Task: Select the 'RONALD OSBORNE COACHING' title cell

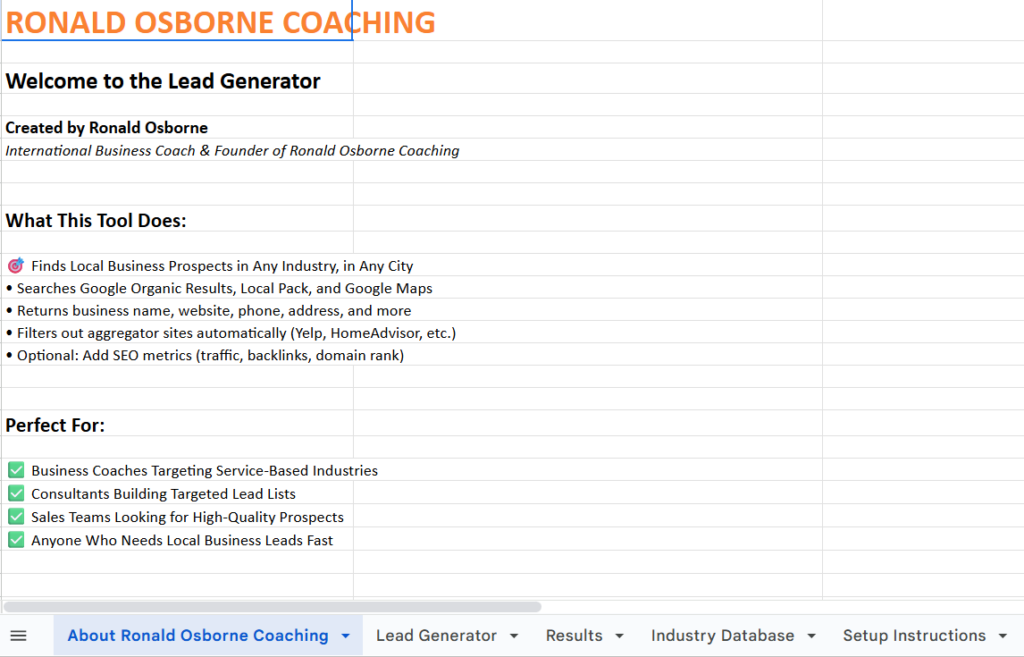Action: (x=176, y=21)
